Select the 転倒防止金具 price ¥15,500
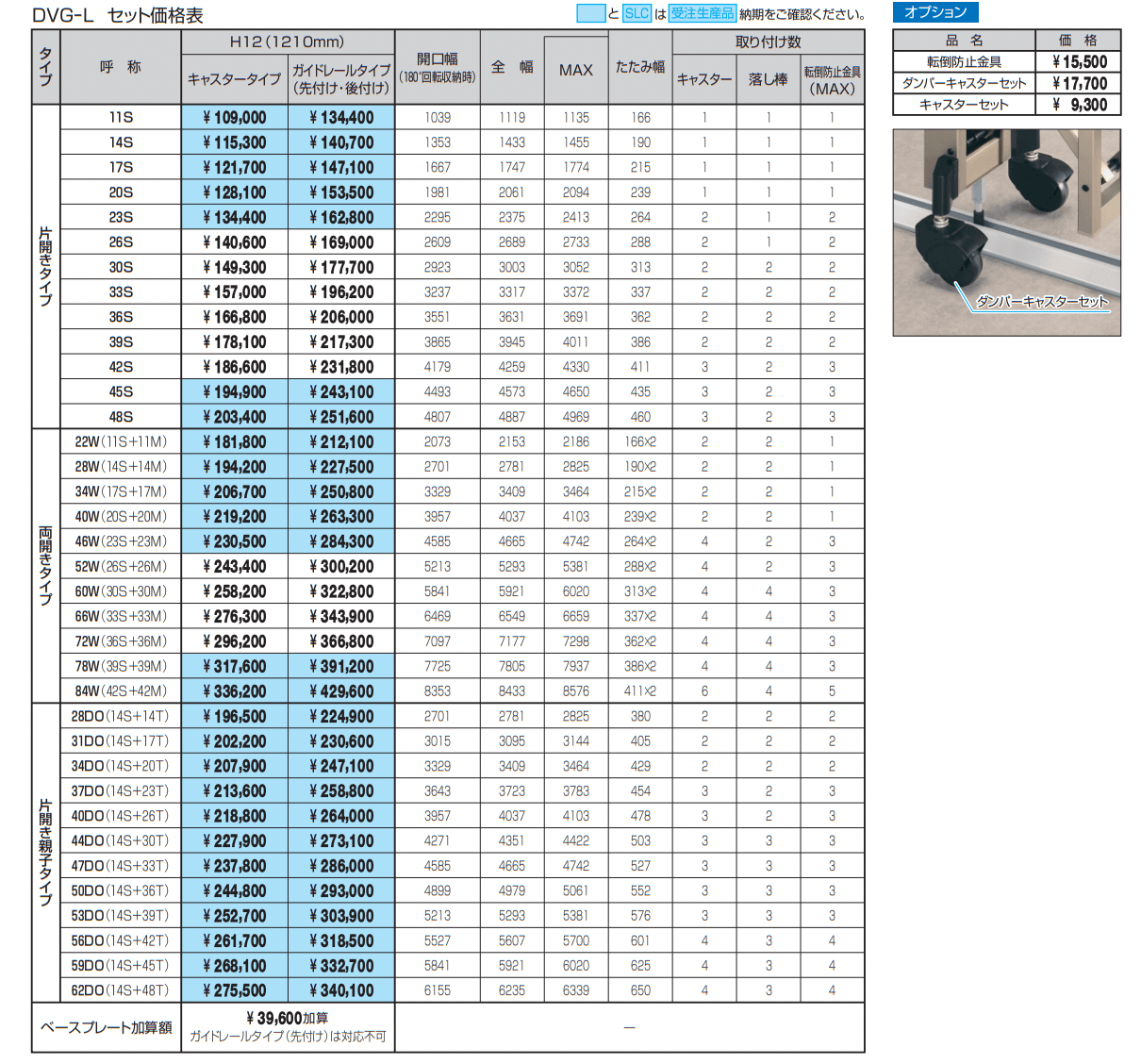 tap(1079, 62)
